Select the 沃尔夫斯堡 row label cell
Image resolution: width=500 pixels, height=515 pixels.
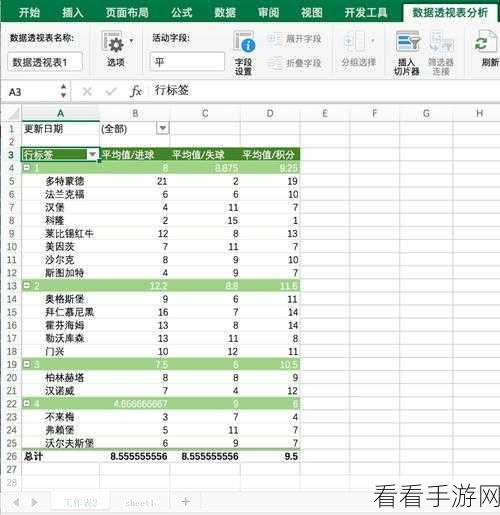pos(60,443)
